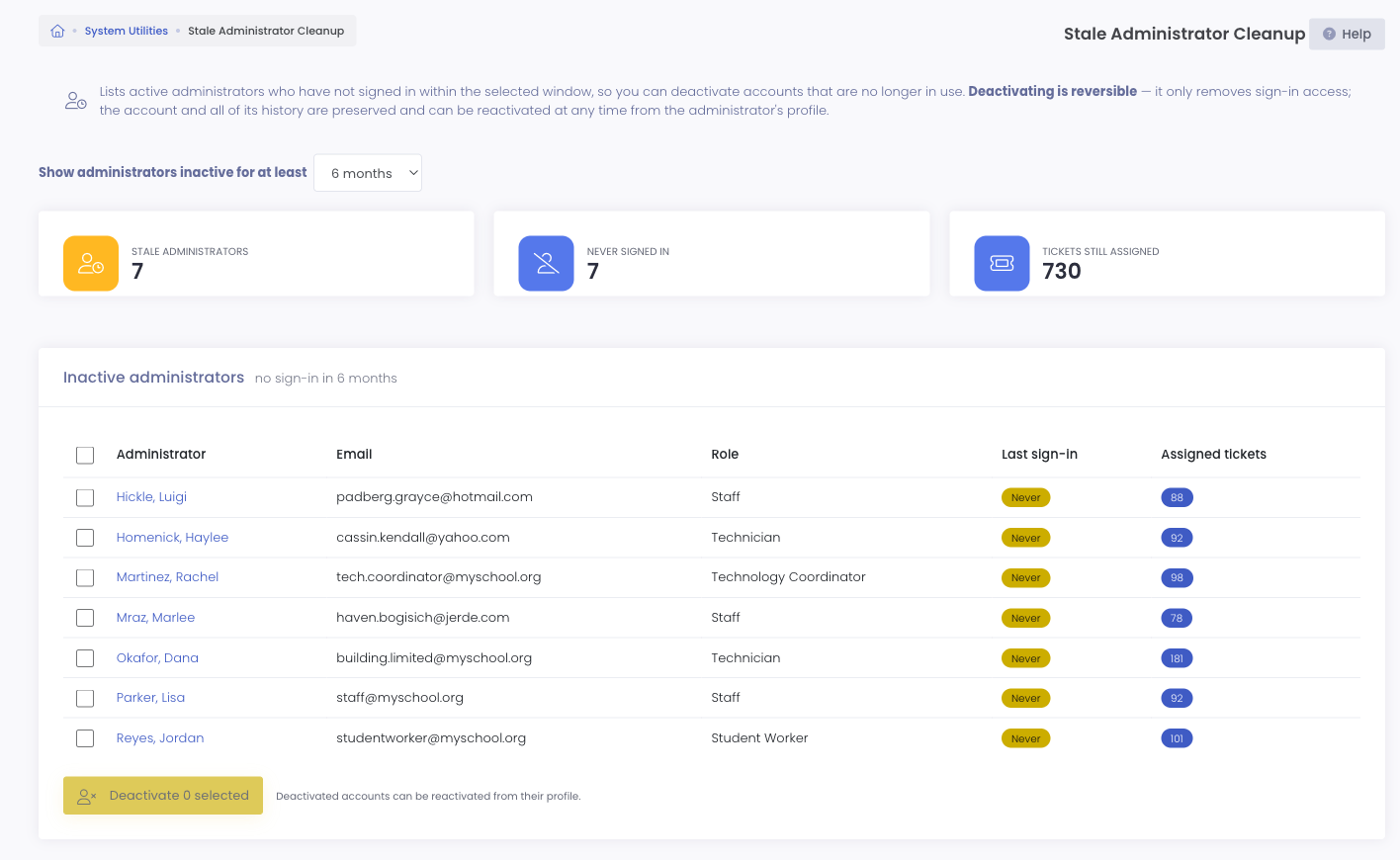Click the Role column header
Viewport: 1400px width, 860px height.
725,455
